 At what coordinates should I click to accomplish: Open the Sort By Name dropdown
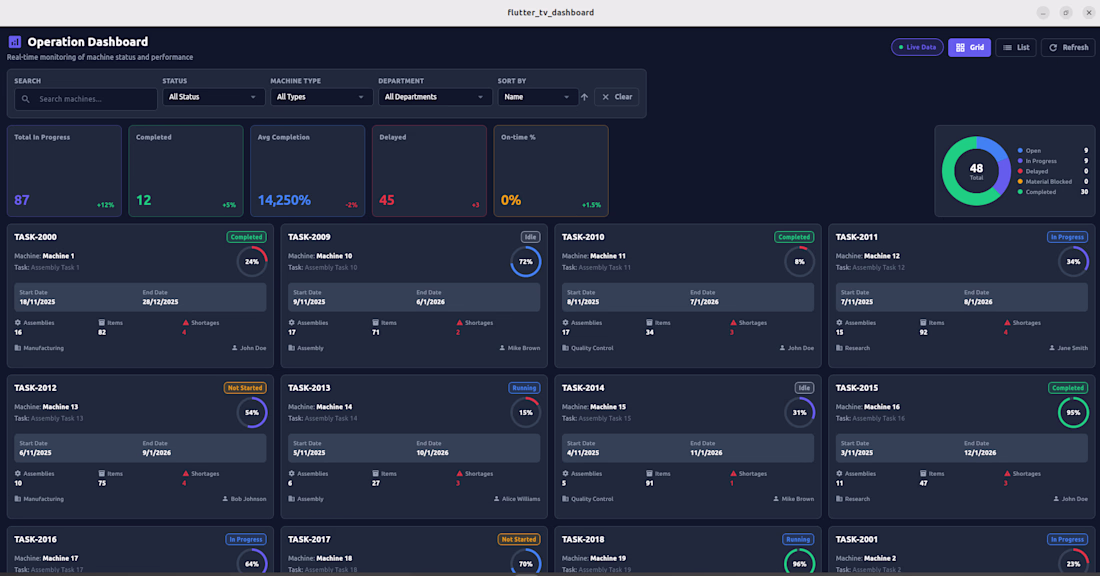[x=537, y=97]
